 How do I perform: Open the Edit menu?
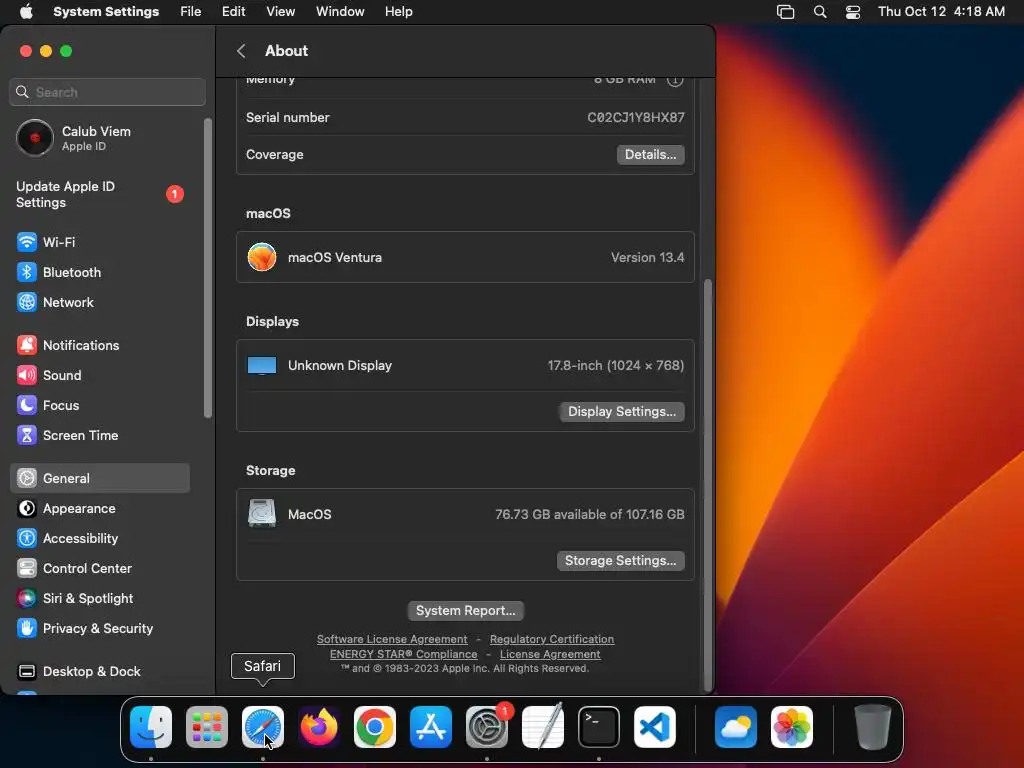tap(233, 12)
